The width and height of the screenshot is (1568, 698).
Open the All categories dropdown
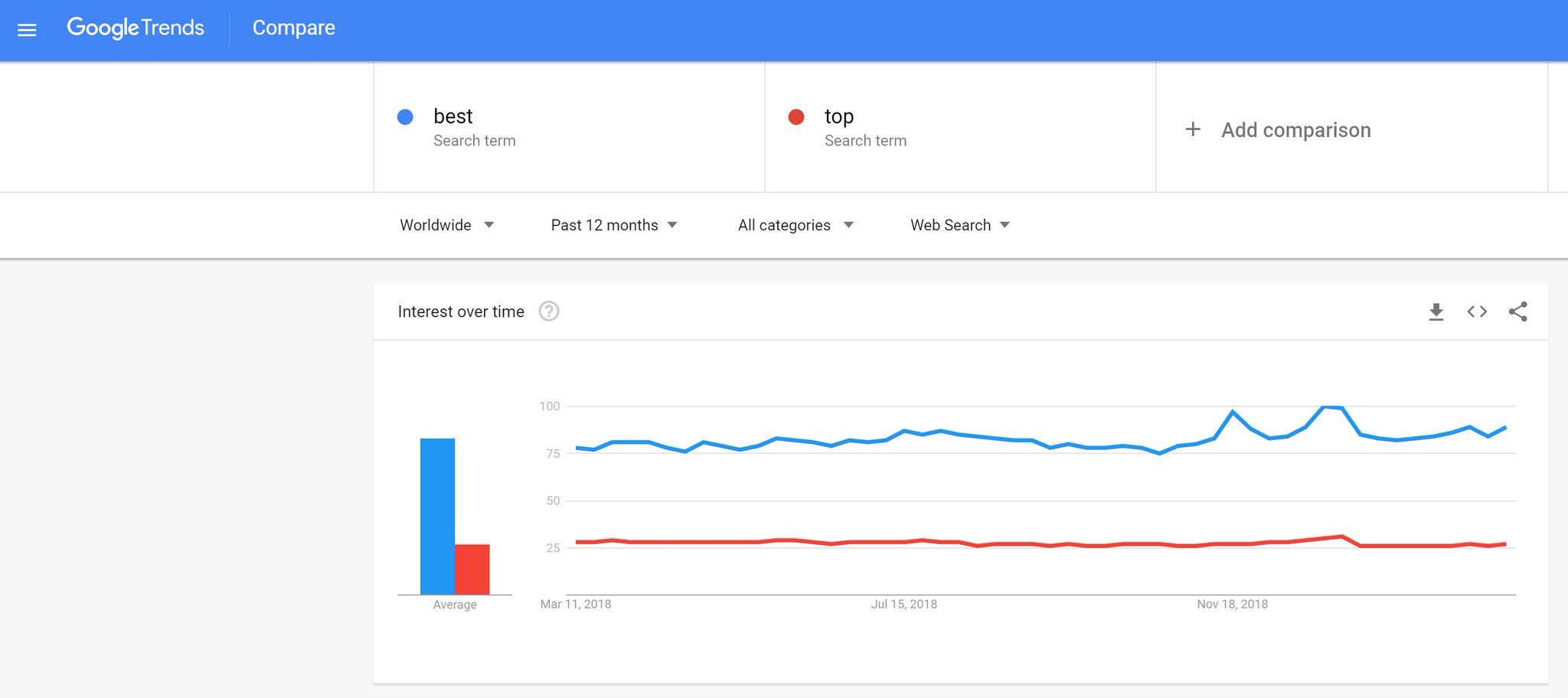(x=795, y=225)
